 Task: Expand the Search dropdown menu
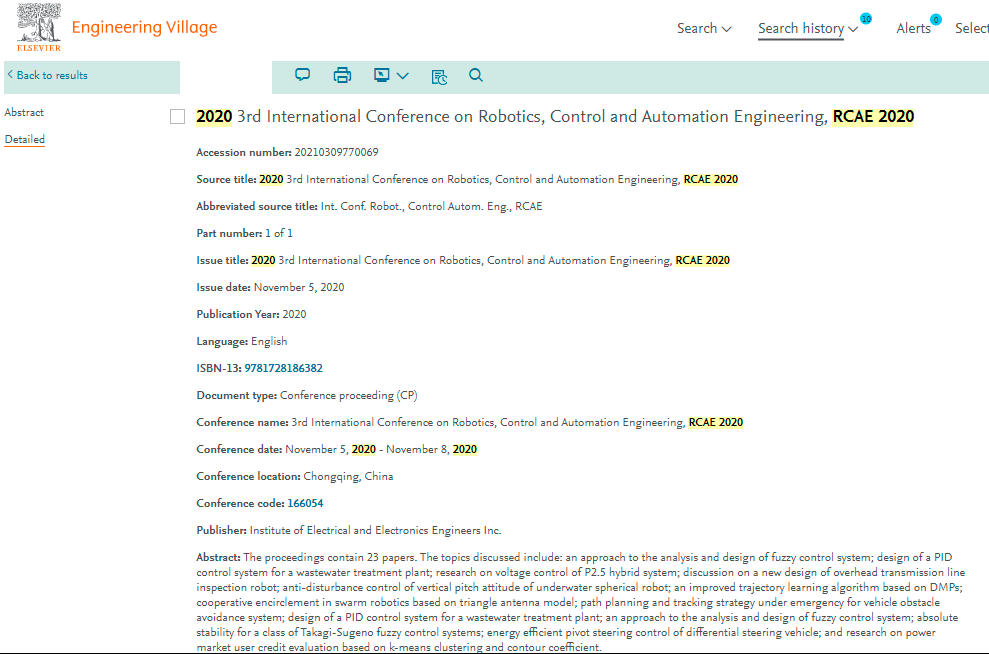pos(704,28)
